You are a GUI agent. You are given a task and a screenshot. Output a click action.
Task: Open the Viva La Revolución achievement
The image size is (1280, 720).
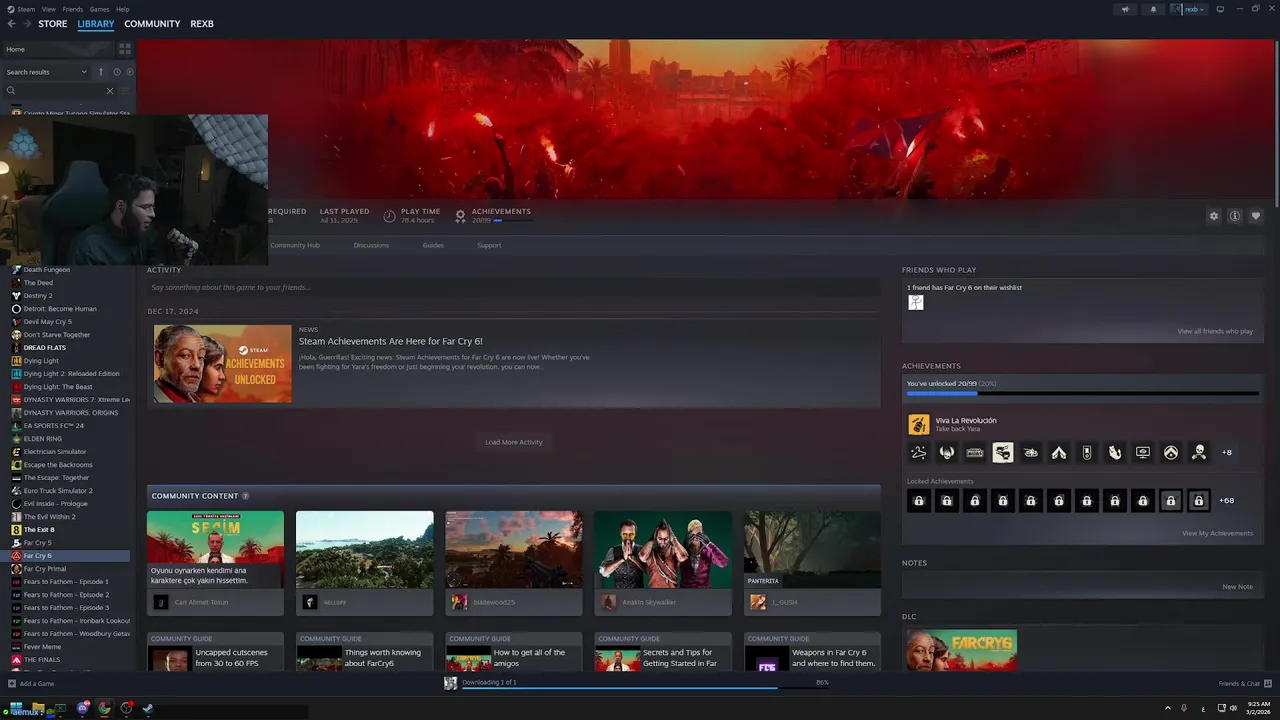(x=966, y=424)
